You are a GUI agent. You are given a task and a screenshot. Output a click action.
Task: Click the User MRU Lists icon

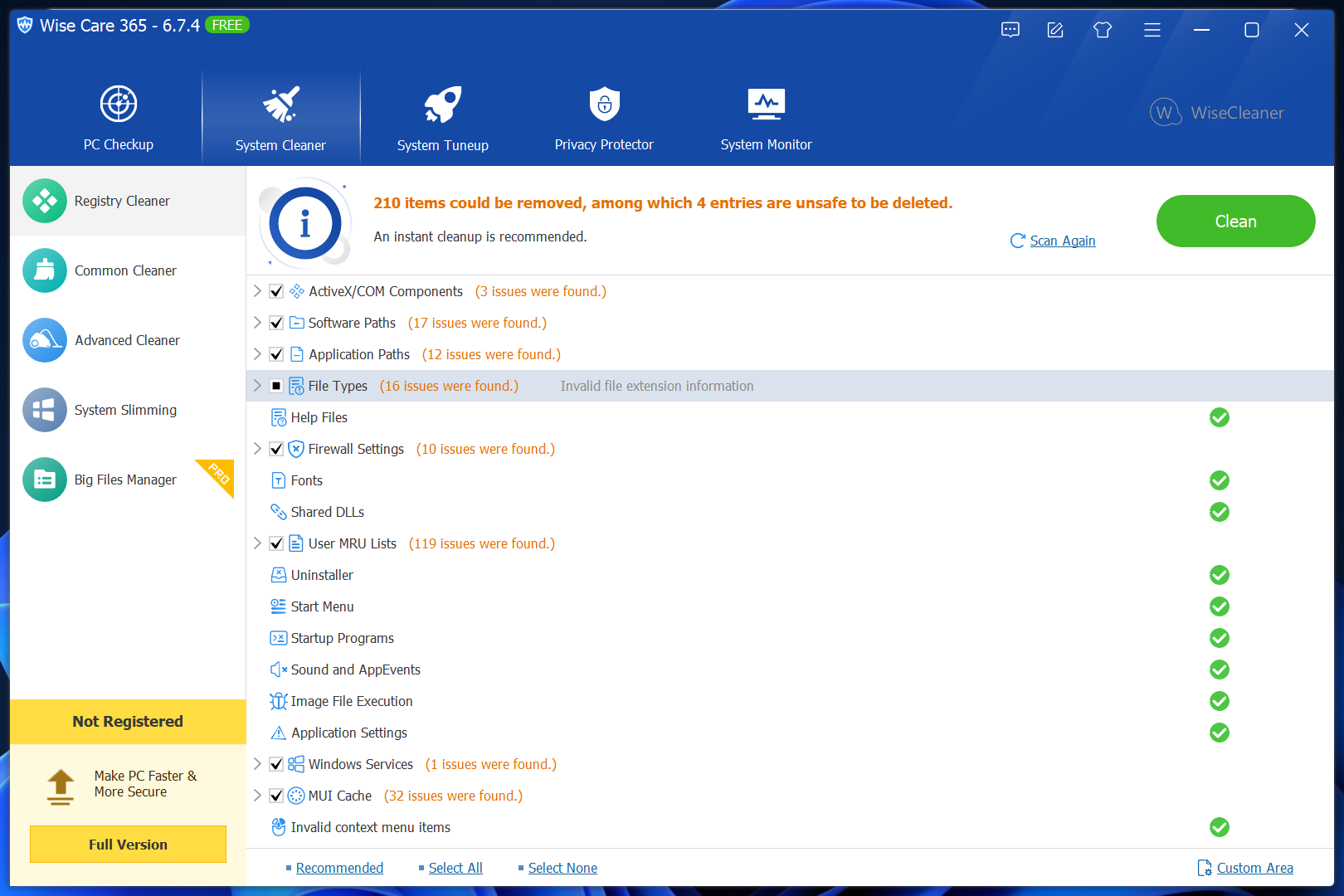(296, 543)
